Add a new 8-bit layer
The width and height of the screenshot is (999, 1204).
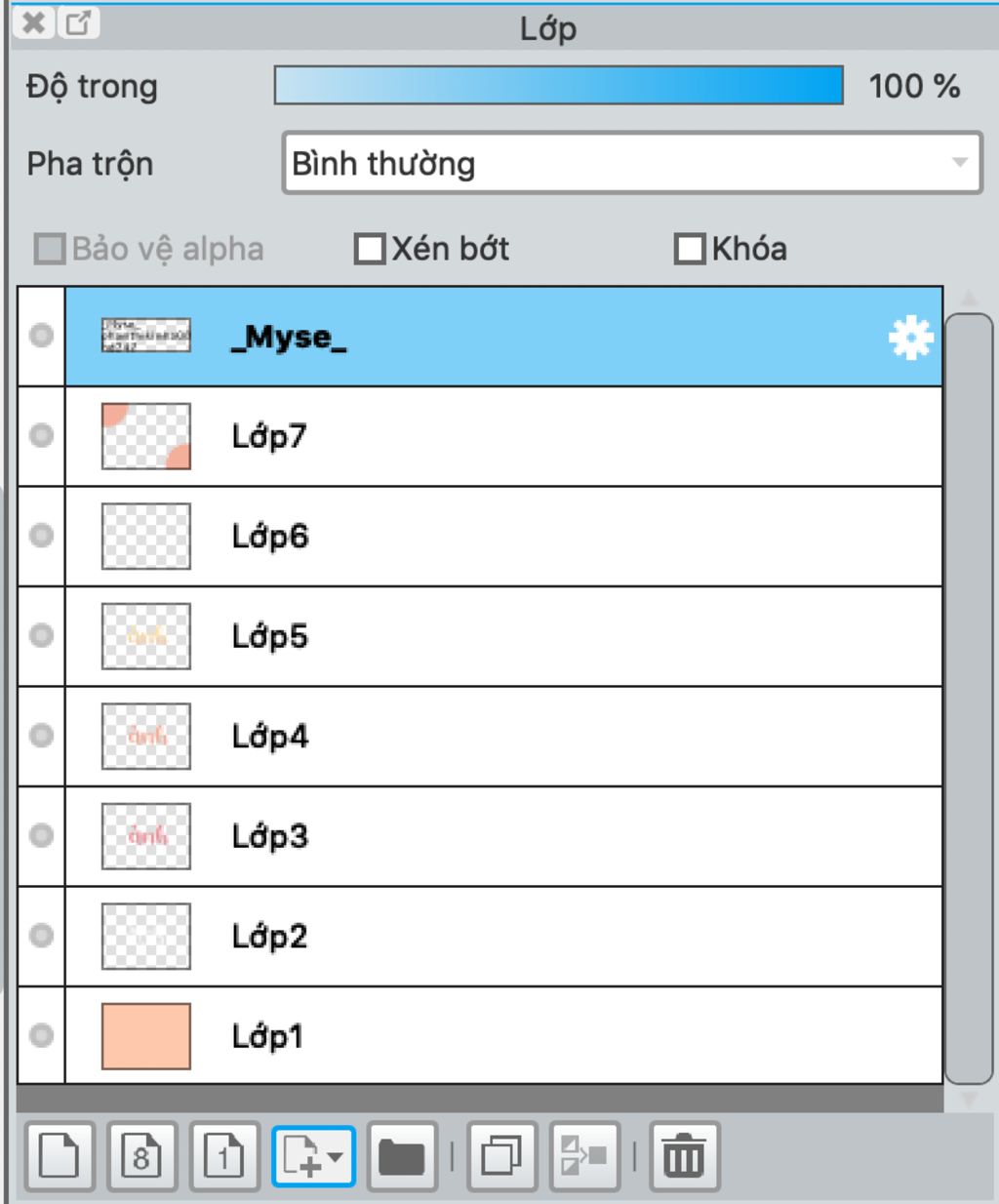click(141, 1157)
